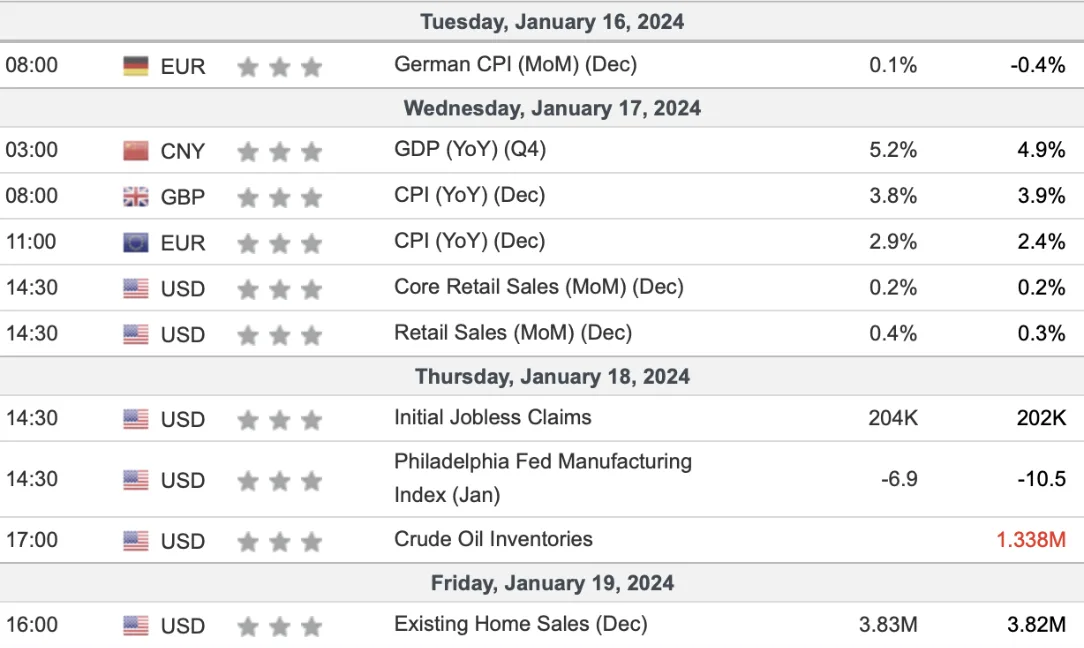This screenshot has width=1084, height=648.
Task: Click importance stars for German CPI row
Action: coord(279,67)
